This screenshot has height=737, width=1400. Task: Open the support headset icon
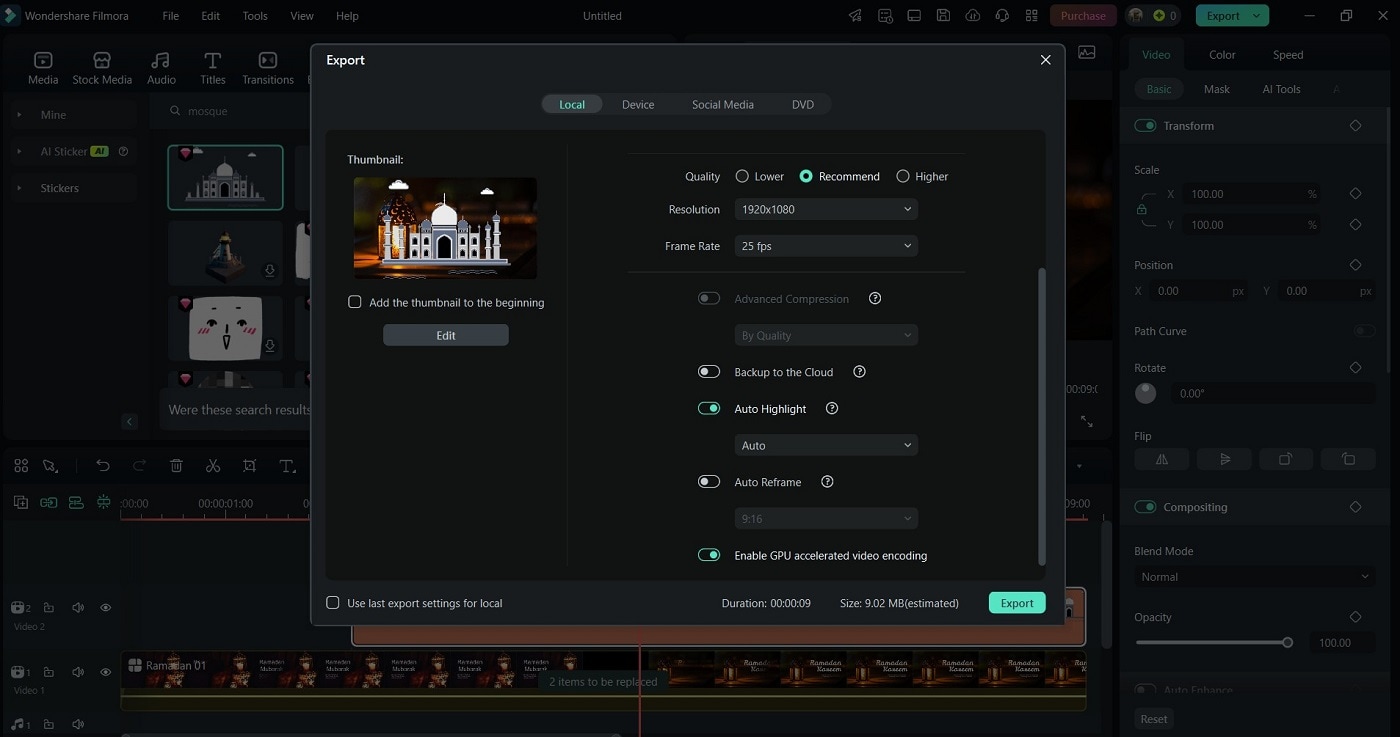(1001, 16)
